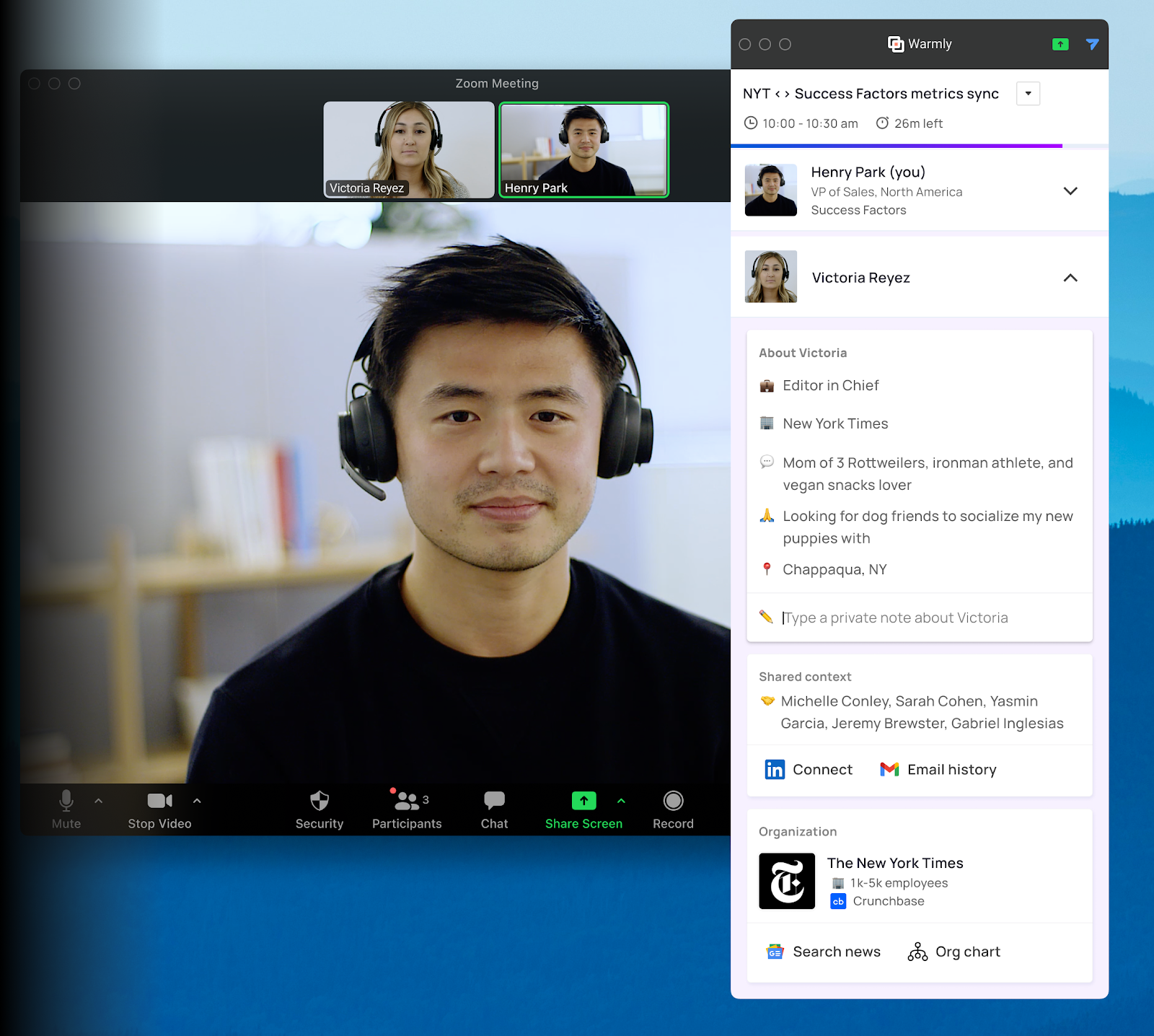Click the building icon beside New York Times
The image size is (1154, 1036).
coord(767,423)
